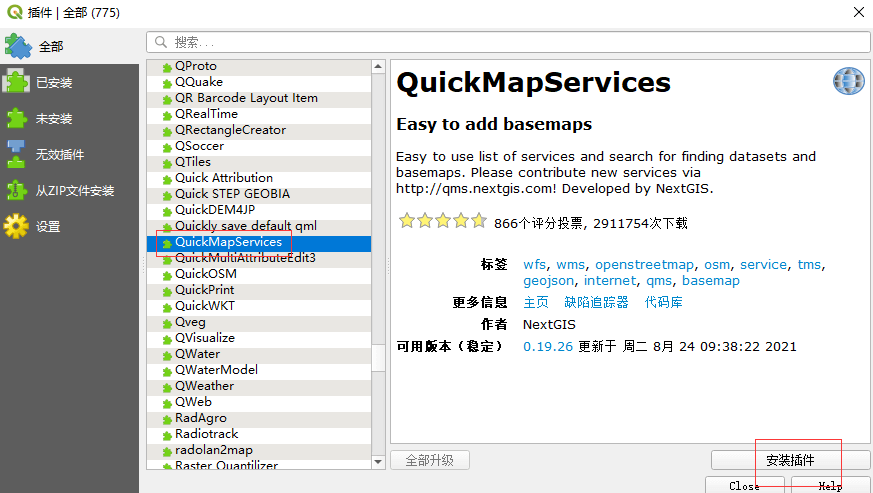Click the puzzle icon beside 已安装
This screenshot has width=873, height=493.
coord(16,82)
